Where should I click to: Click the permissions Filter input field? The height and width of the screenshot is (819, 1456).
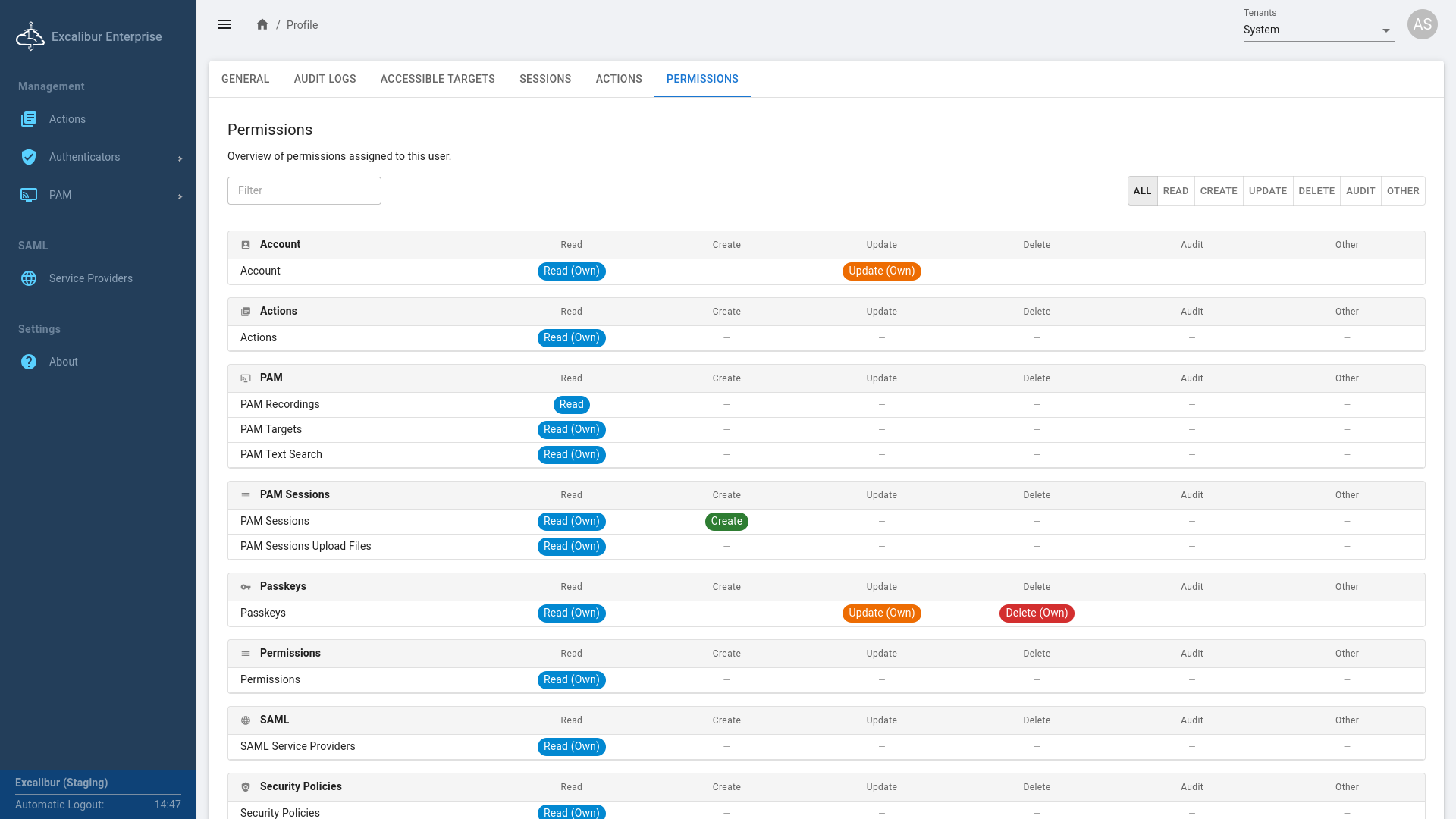click(304, 190)
